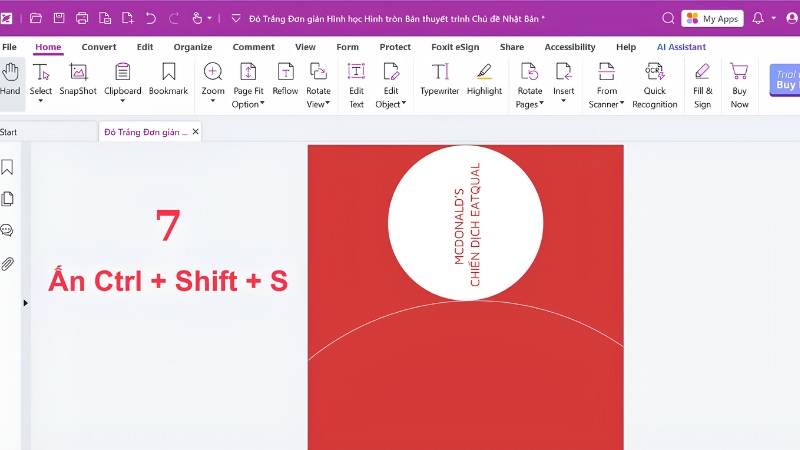800x450 pixels.
Task: Switch to the Convert tab
Action: pyautogui.click(x=98, y=47)
